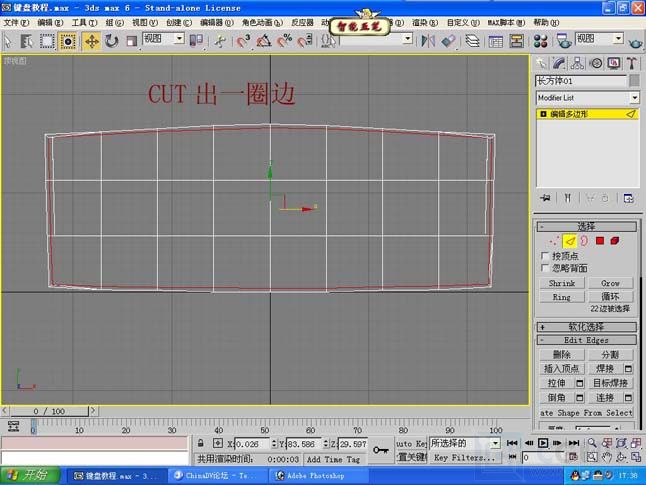Open Configure Modifier Sets
This screenshot has height=485, width=646.
click(x=628, y=198)
